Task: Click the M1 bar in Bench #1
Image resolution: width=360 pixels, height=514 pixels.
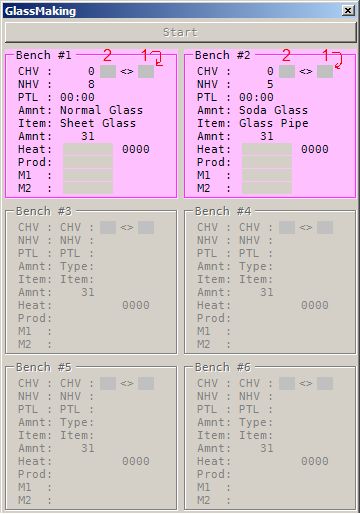Action: tap(88, 175)
